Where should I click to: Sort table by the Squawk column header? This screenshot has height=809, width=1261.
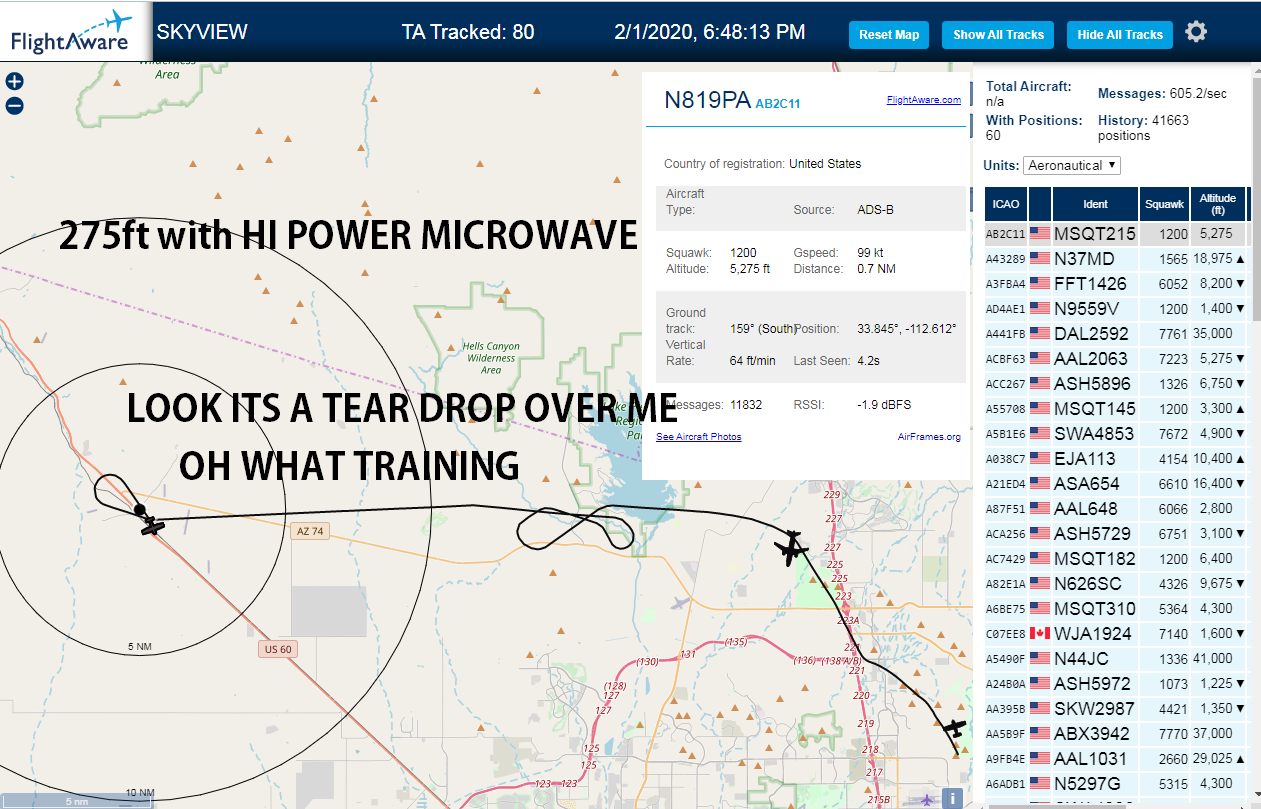1165,204
